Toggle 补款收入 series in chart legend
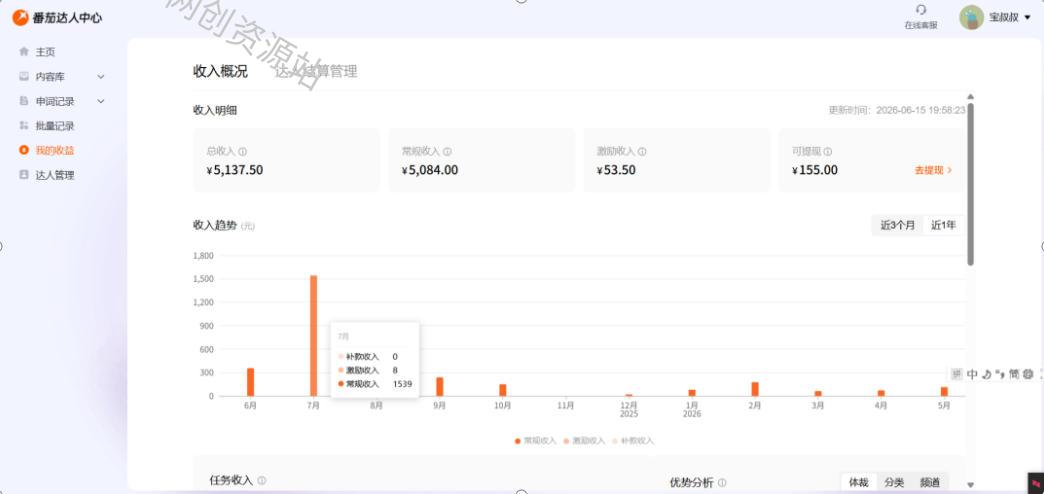The width and height of the screenshot is (1044, 494). pyautogui.click(x=633, y=441)
